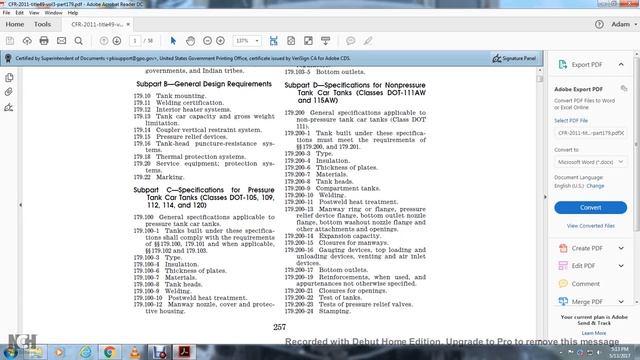Click the Adobe Reader taskbar icon
The image size is (640, 360).
coord(184,352)
